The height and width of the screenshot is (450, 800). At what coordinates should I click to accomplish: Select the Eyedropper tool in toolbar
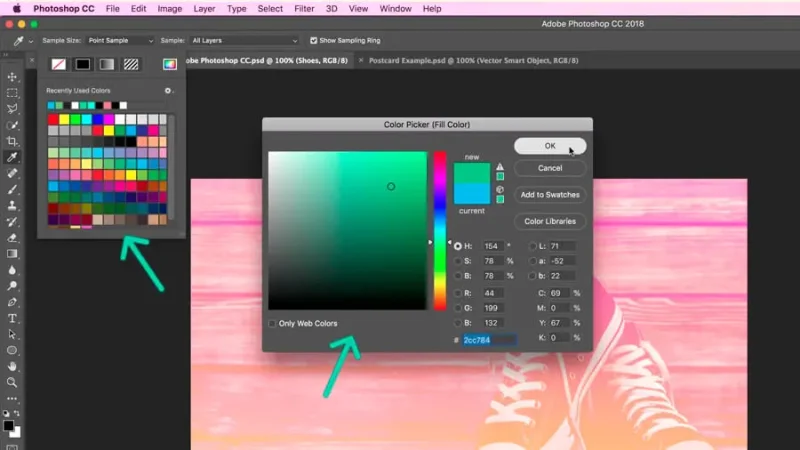pyautogui.click(x=12, y=157)
